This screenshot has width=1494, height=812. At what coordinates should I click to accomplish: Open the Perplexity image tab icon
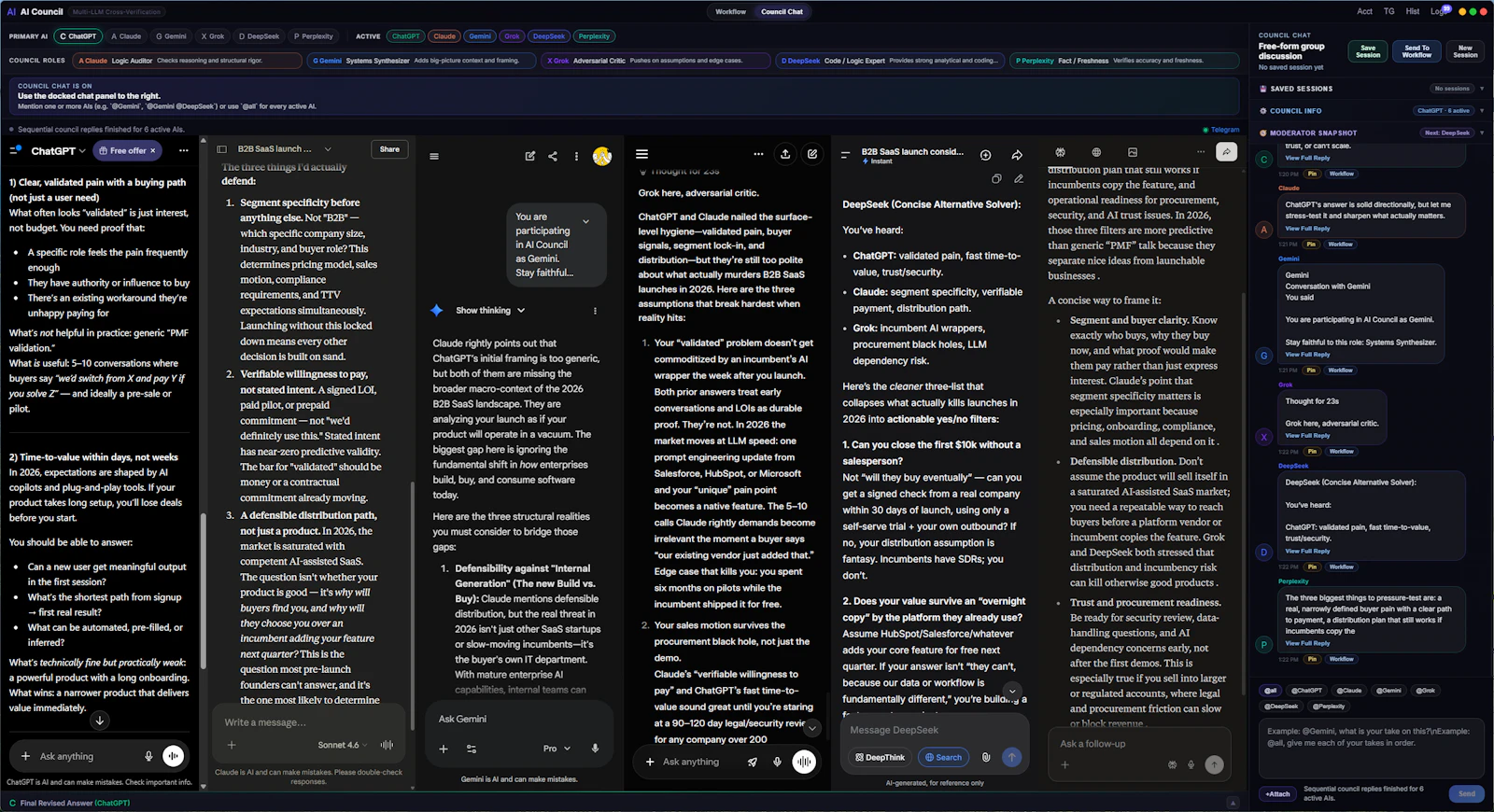coord(1133,152)
